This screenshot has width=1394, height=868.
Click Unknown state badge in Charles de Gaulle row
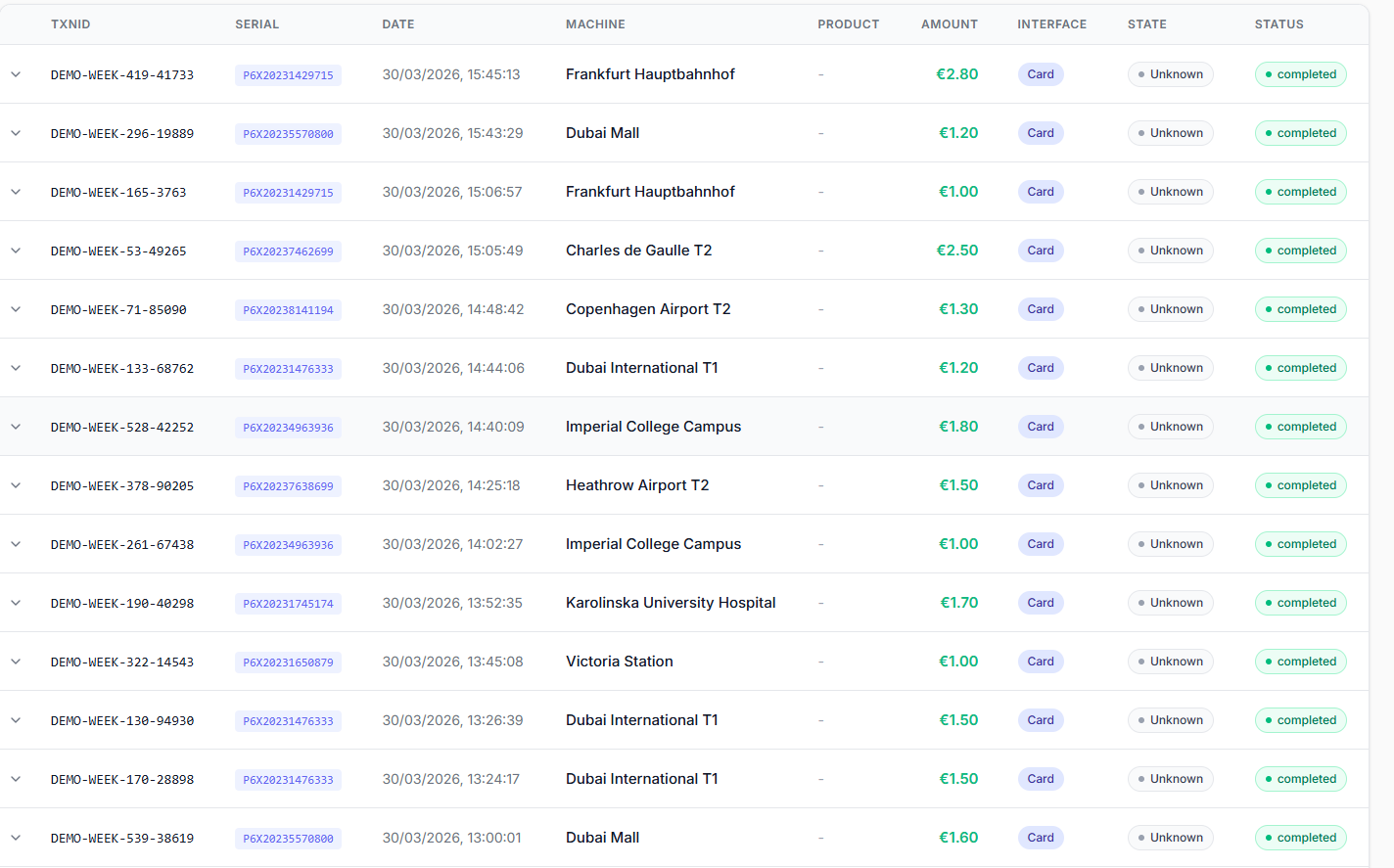1171,251
